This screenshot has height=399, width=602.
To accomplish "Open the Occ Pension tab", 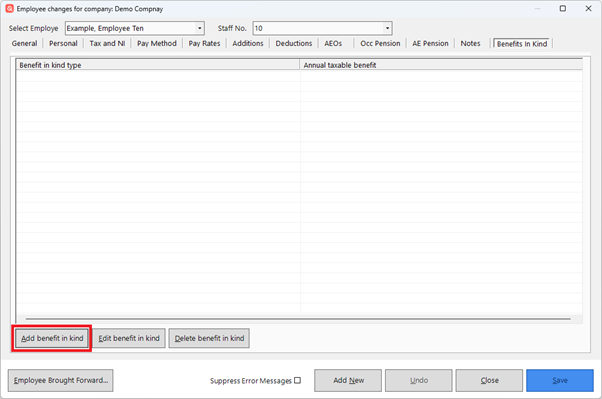I will [x=380, y=43].
